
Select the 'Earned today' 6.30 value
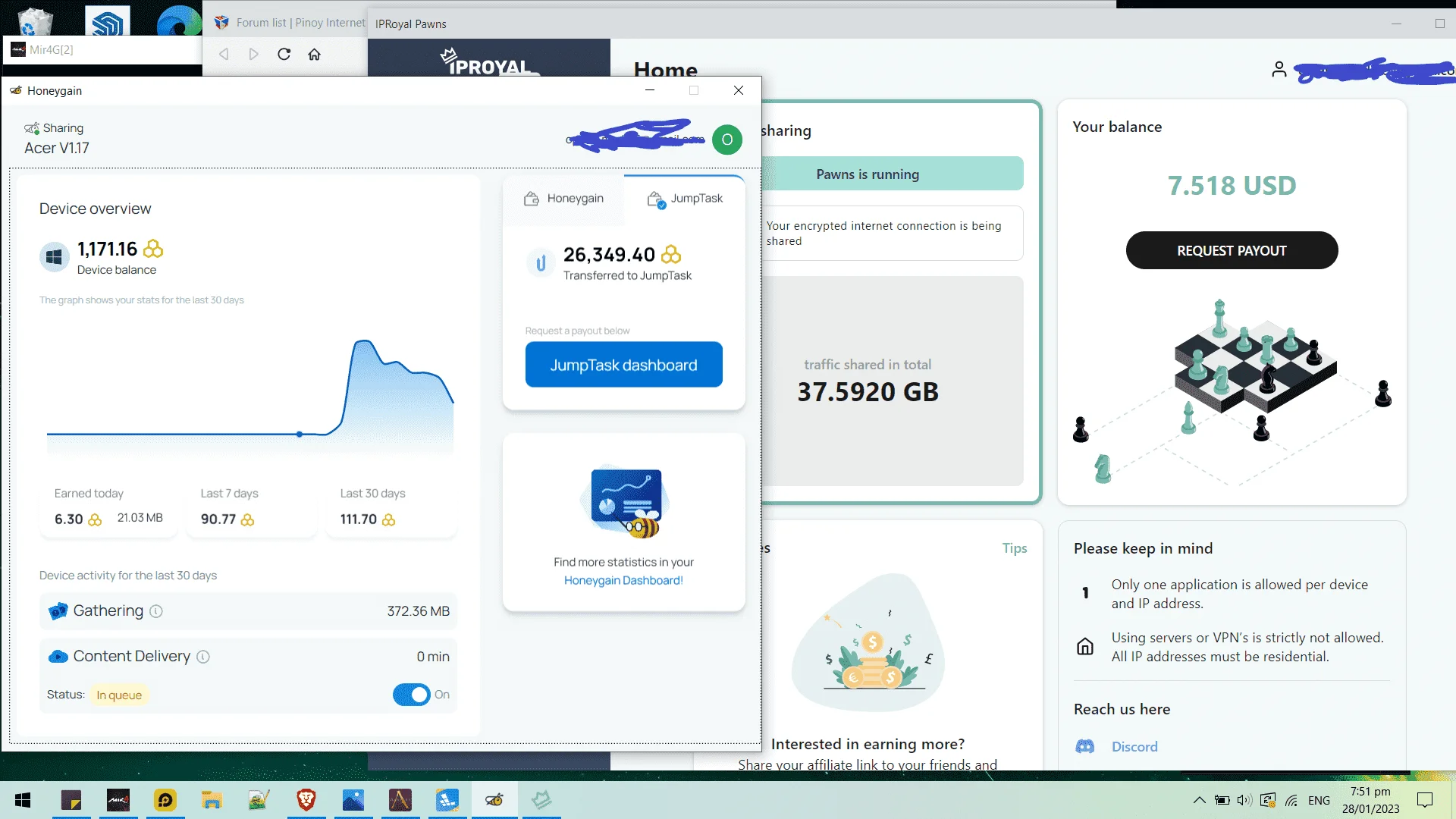click(69, 519)
